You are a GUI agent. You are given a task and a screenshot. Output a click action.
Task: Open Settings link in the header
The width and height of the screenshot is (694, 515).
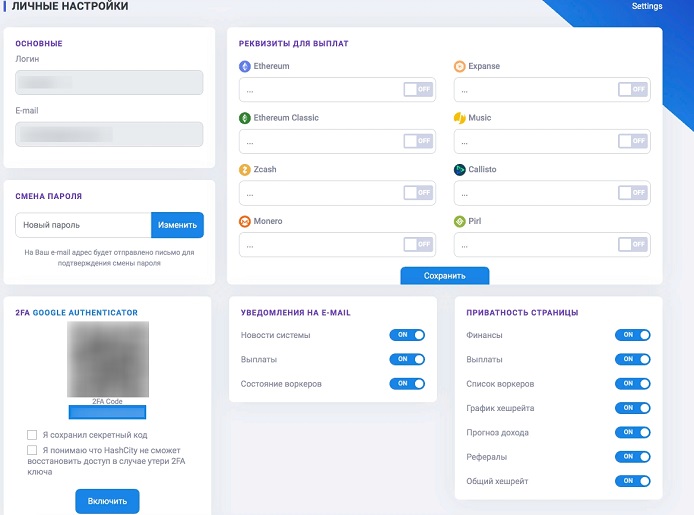point(647,6)
